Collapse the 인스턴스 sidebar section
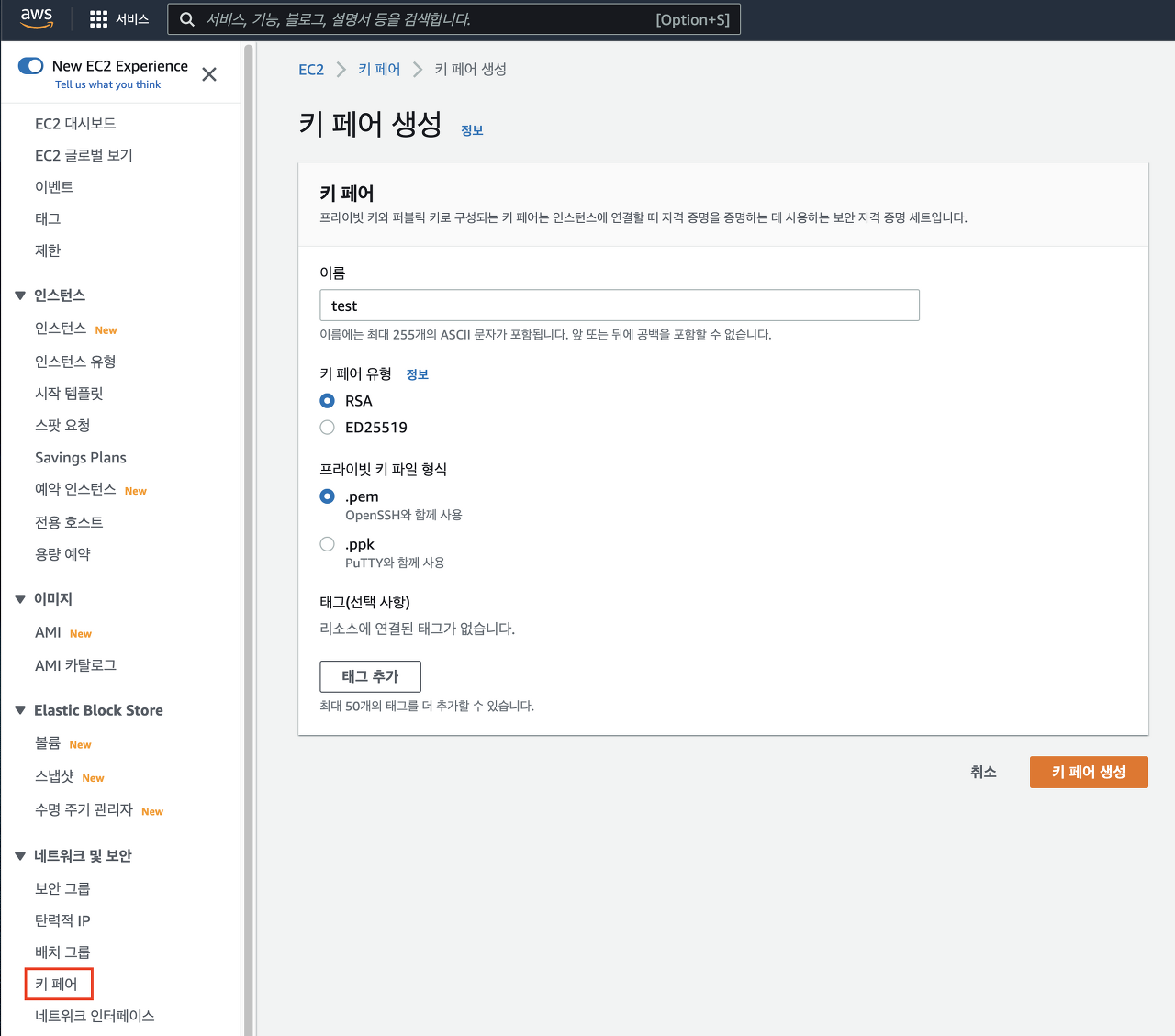 (x=20, y=295)
